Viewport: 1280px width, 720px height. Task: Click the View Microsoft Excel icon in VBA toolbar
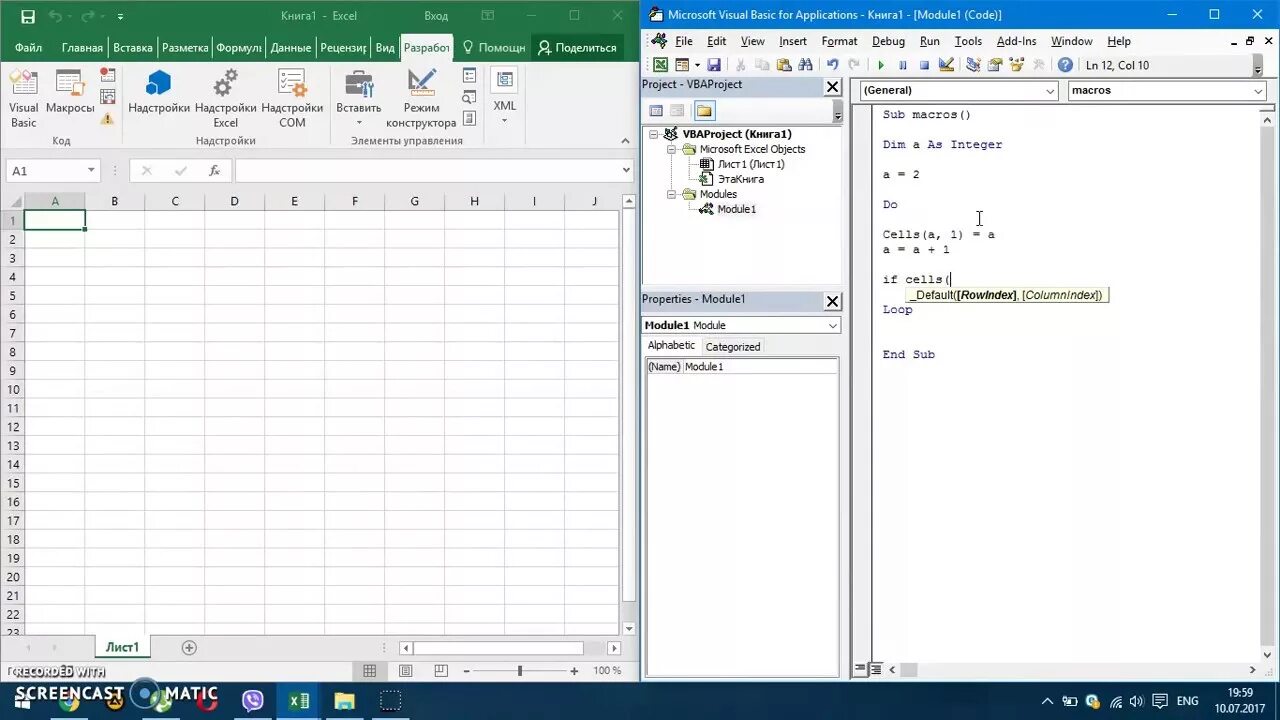tap(660, 65)
